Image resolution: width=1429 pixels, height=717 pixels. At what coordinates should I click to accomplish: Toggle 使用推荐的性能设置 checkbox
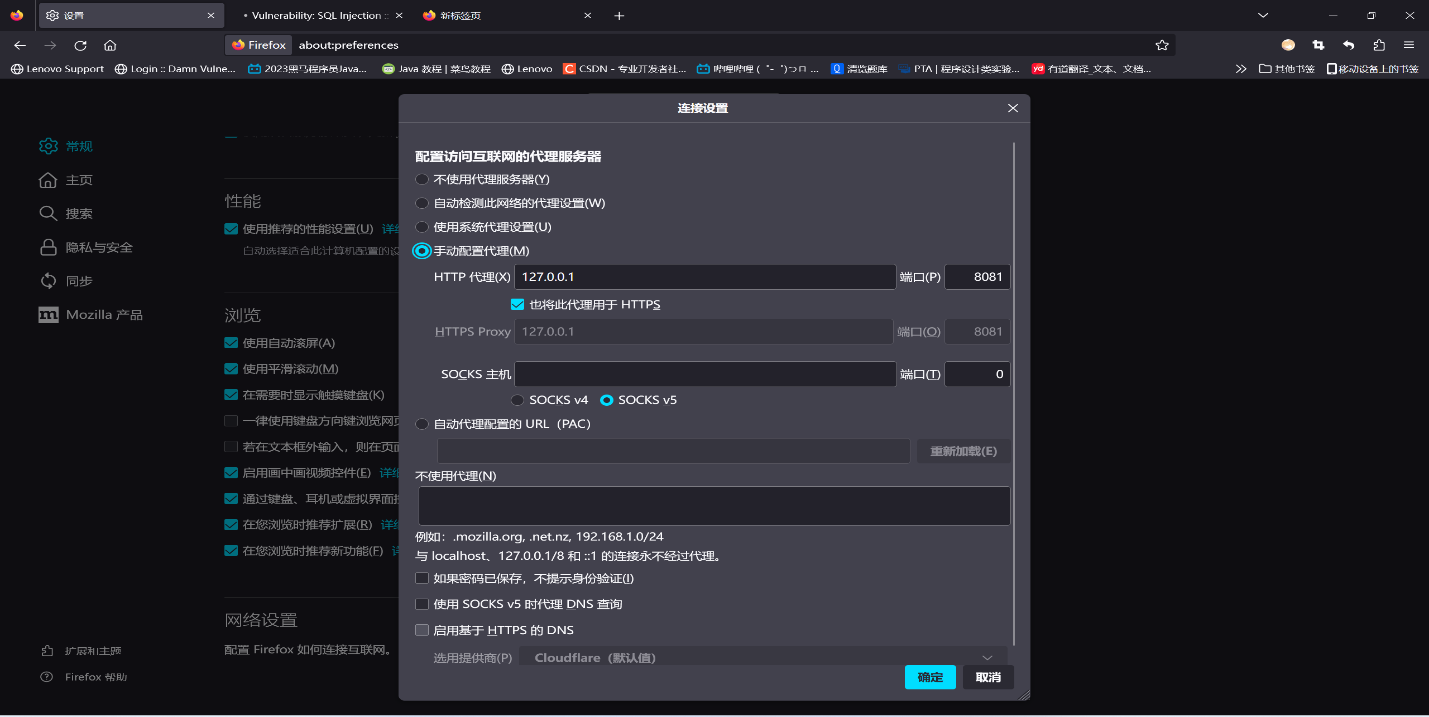(231, 229)
